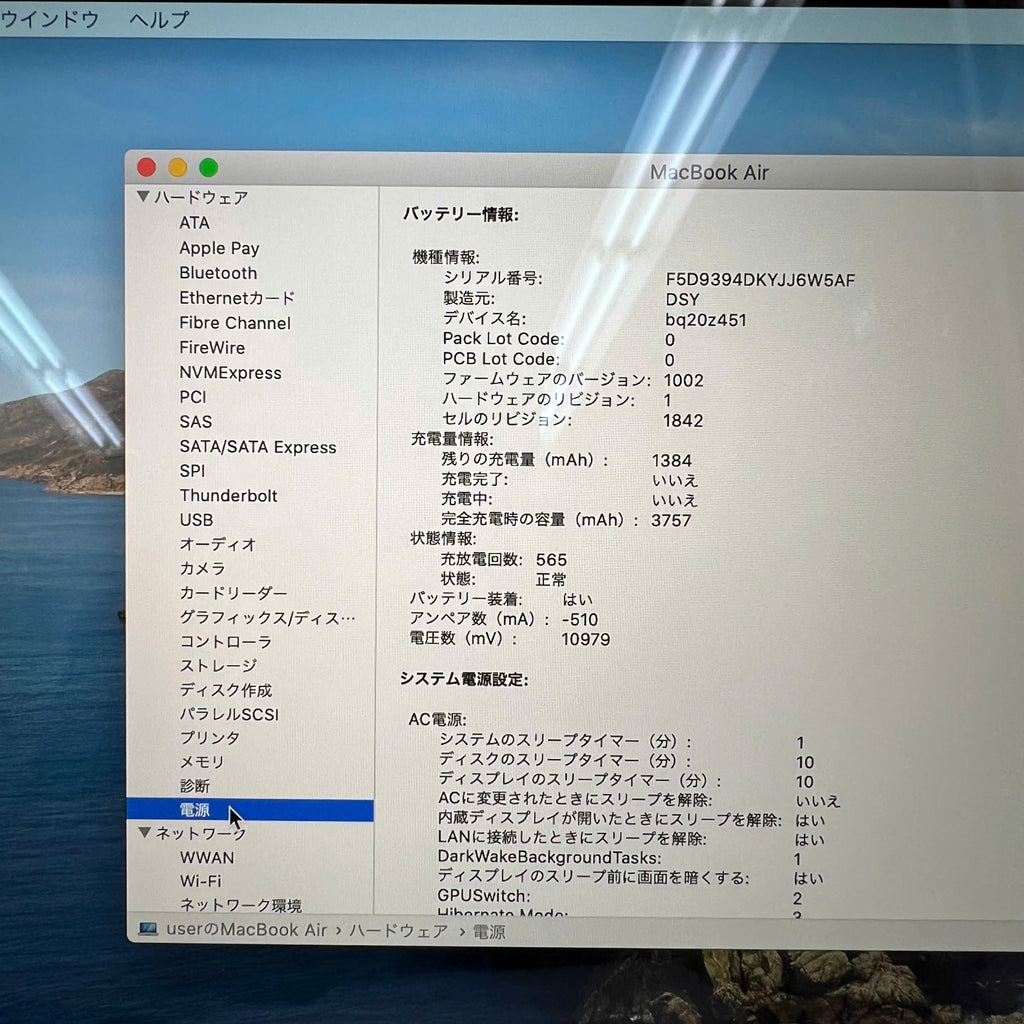Click the Pack Lot Code label
The height and width of the screenshot is (1024, 1024).
click(503, 339)
